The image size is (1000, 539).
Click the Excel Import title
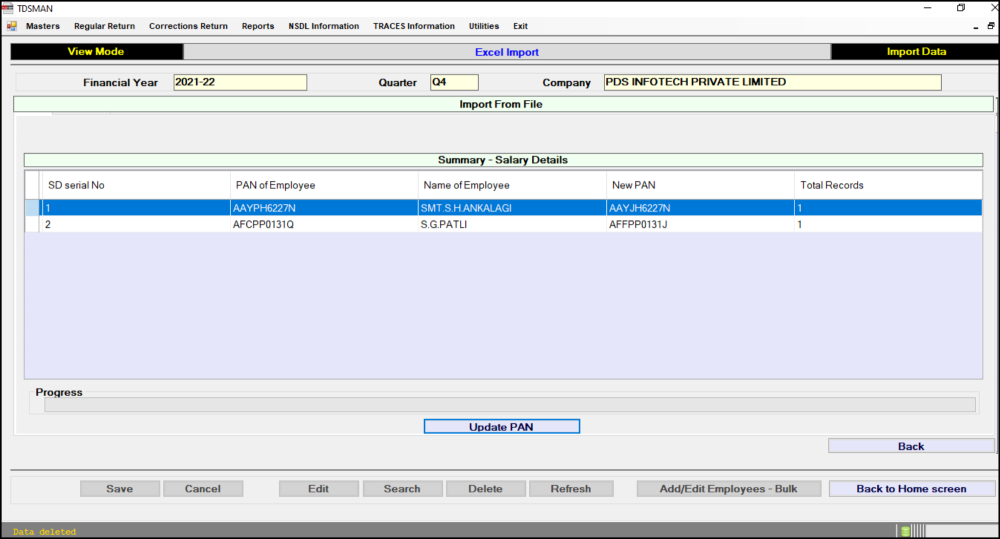507,52
